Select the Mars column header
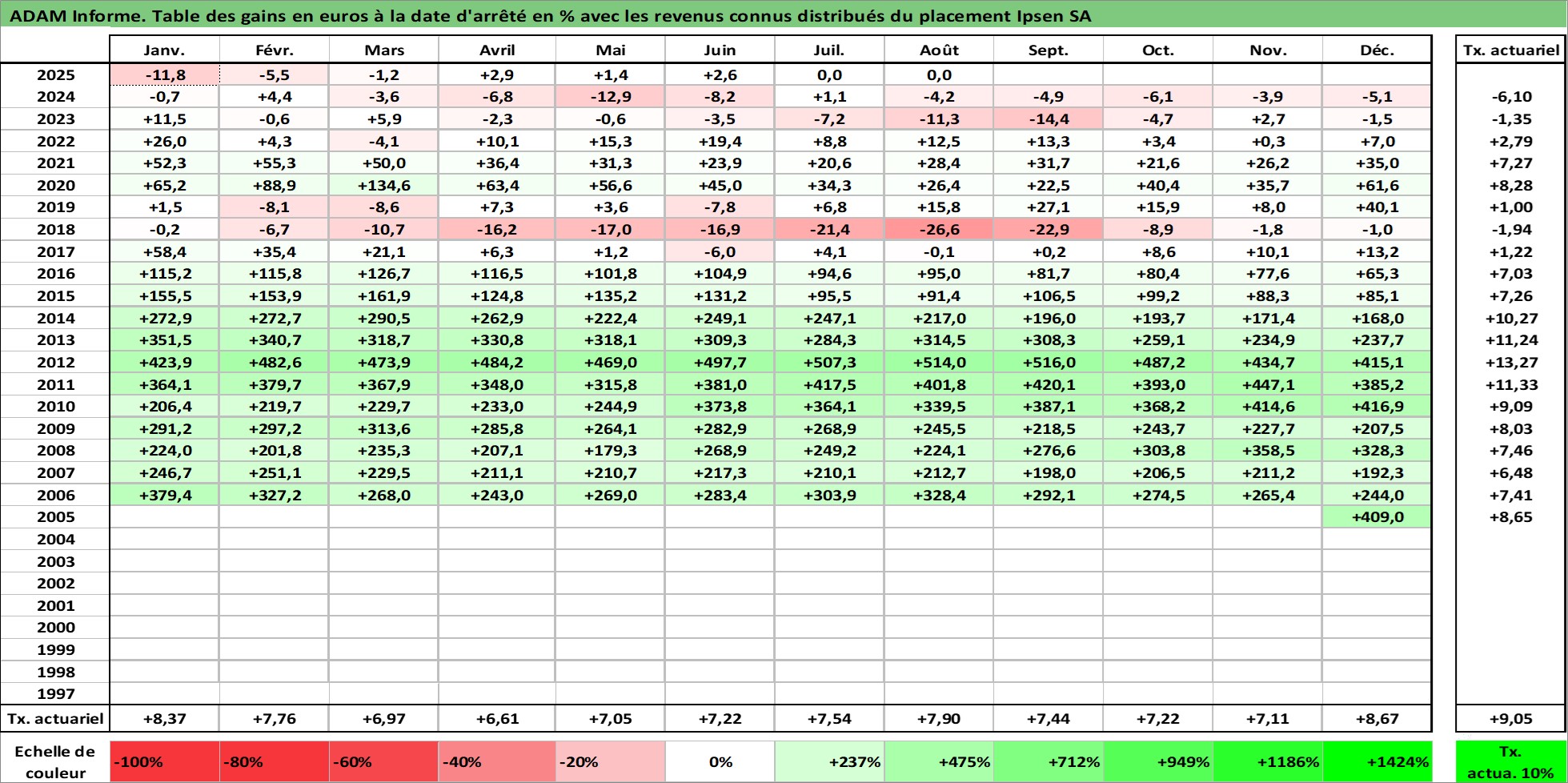 pyautogui.click(x=383, y=50)
